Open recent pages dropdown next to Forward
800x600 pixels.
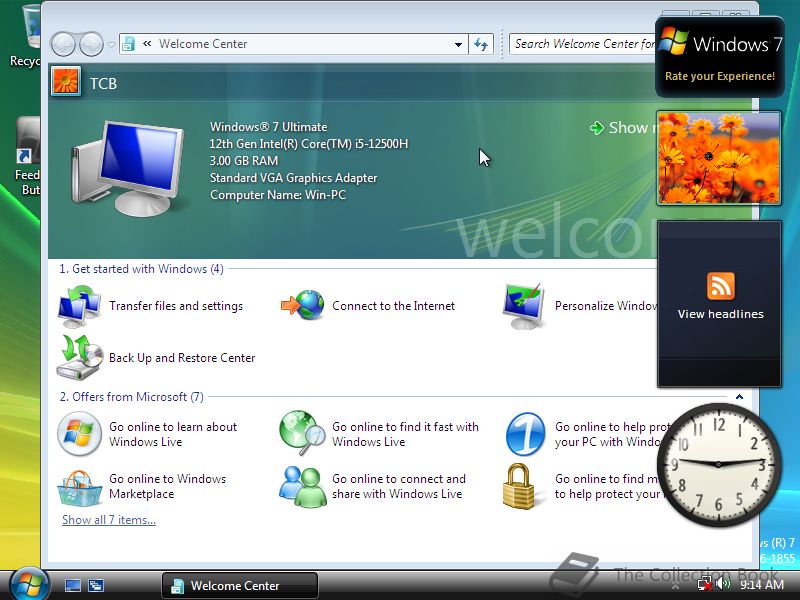pyautogui.click(x=111, y=44)
